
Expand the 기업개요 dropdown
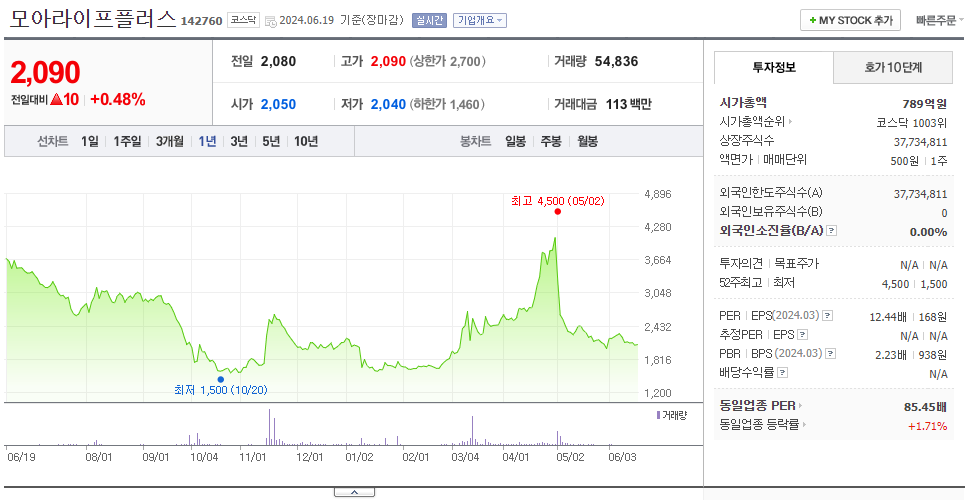pyautogui.click(x=480, y=20)
